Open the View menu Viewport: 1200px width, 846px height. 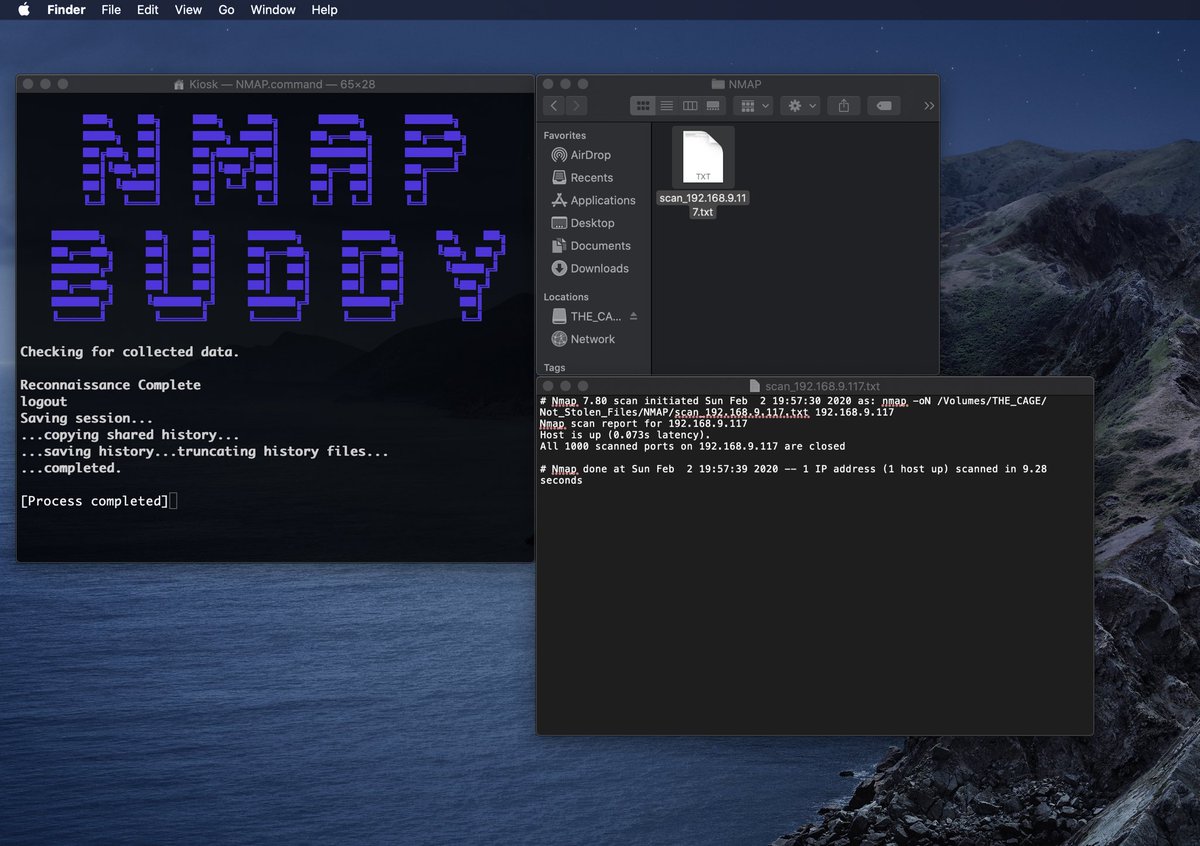click(188, 10)
